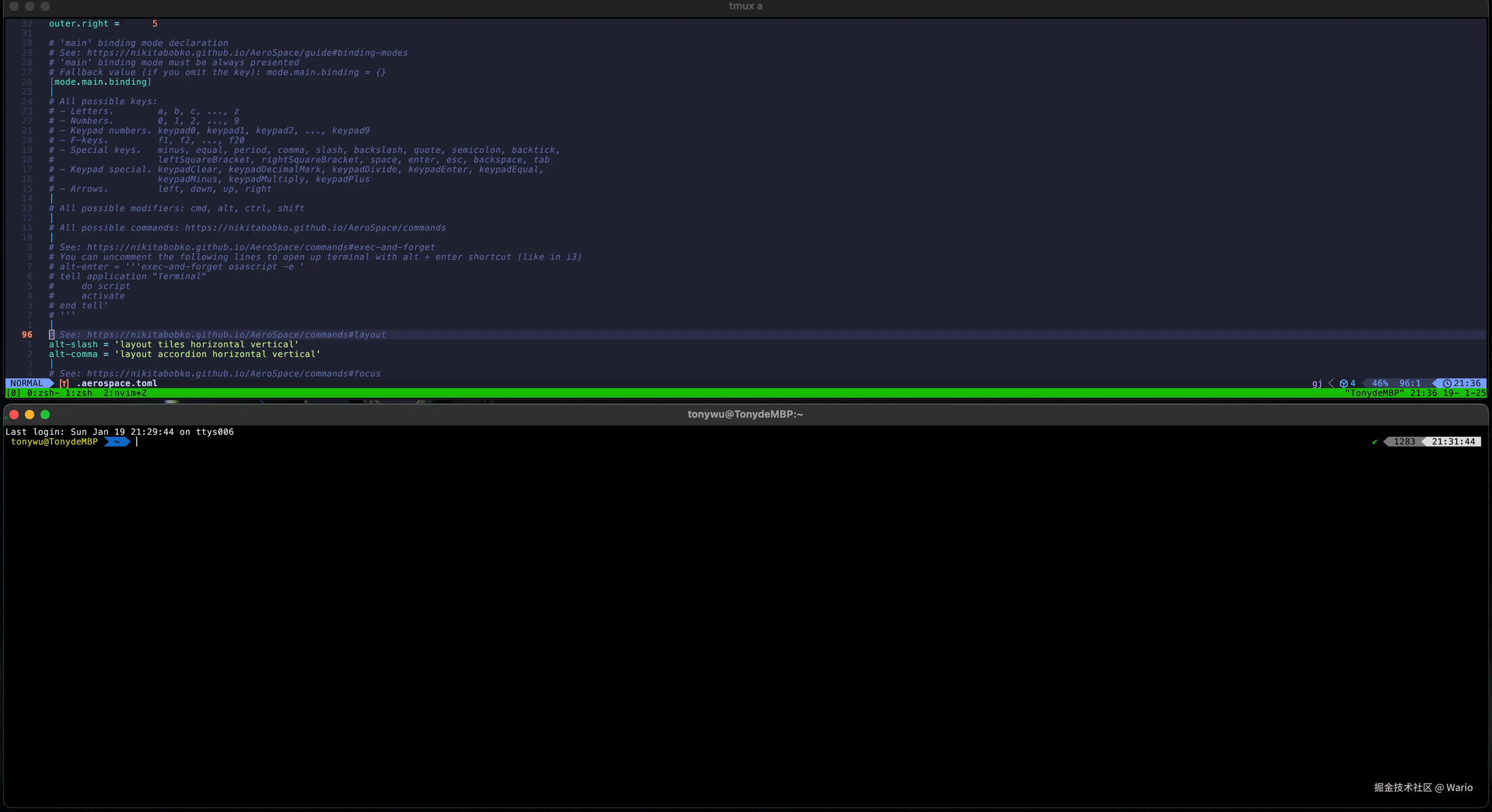
Task: Click the blue home-directory prompt arrow segment
Action: pos(116,442)
